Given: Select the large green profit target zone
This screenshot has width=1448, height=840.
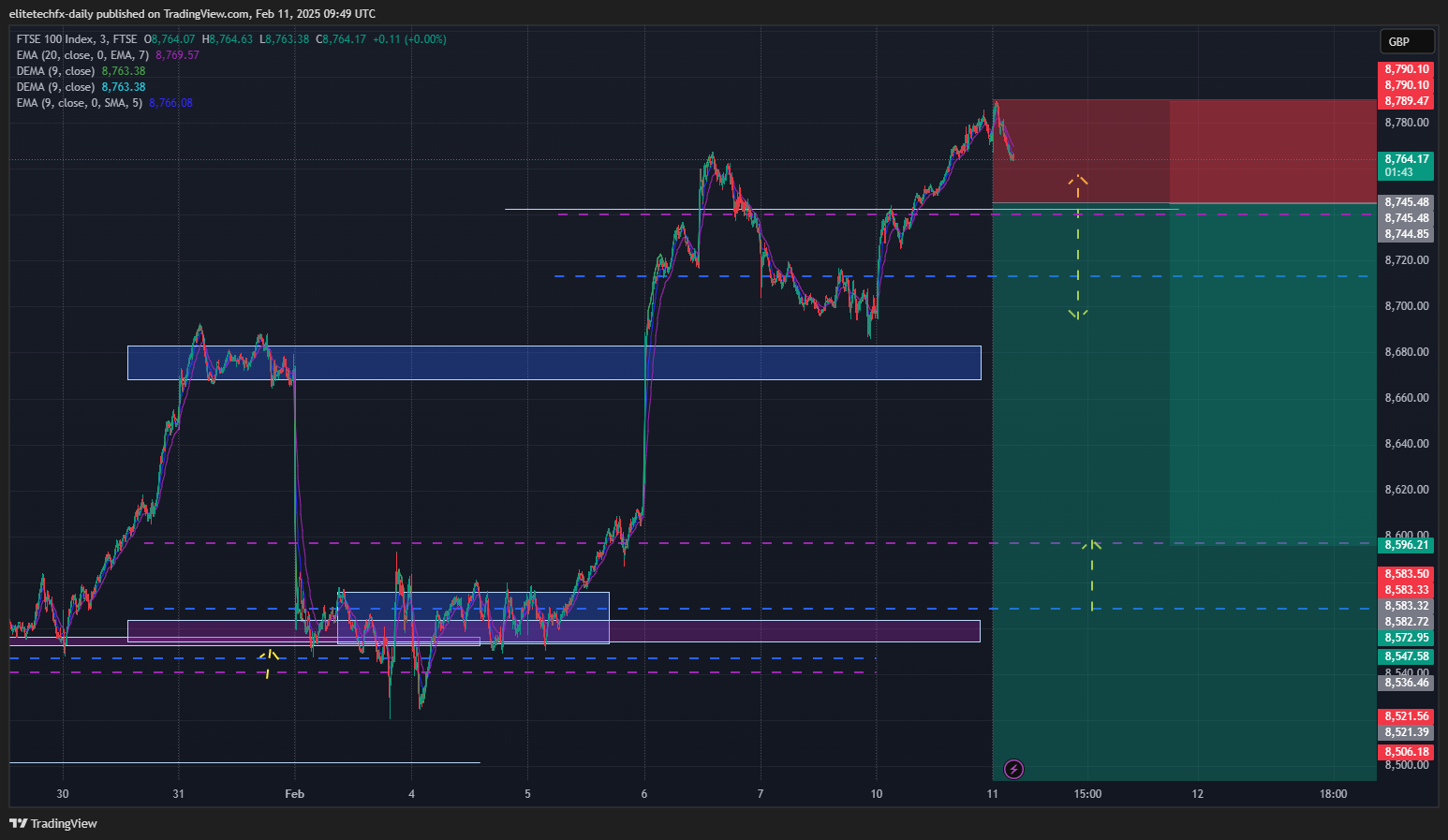Looking at the screenshot, I should (1185, 492).
